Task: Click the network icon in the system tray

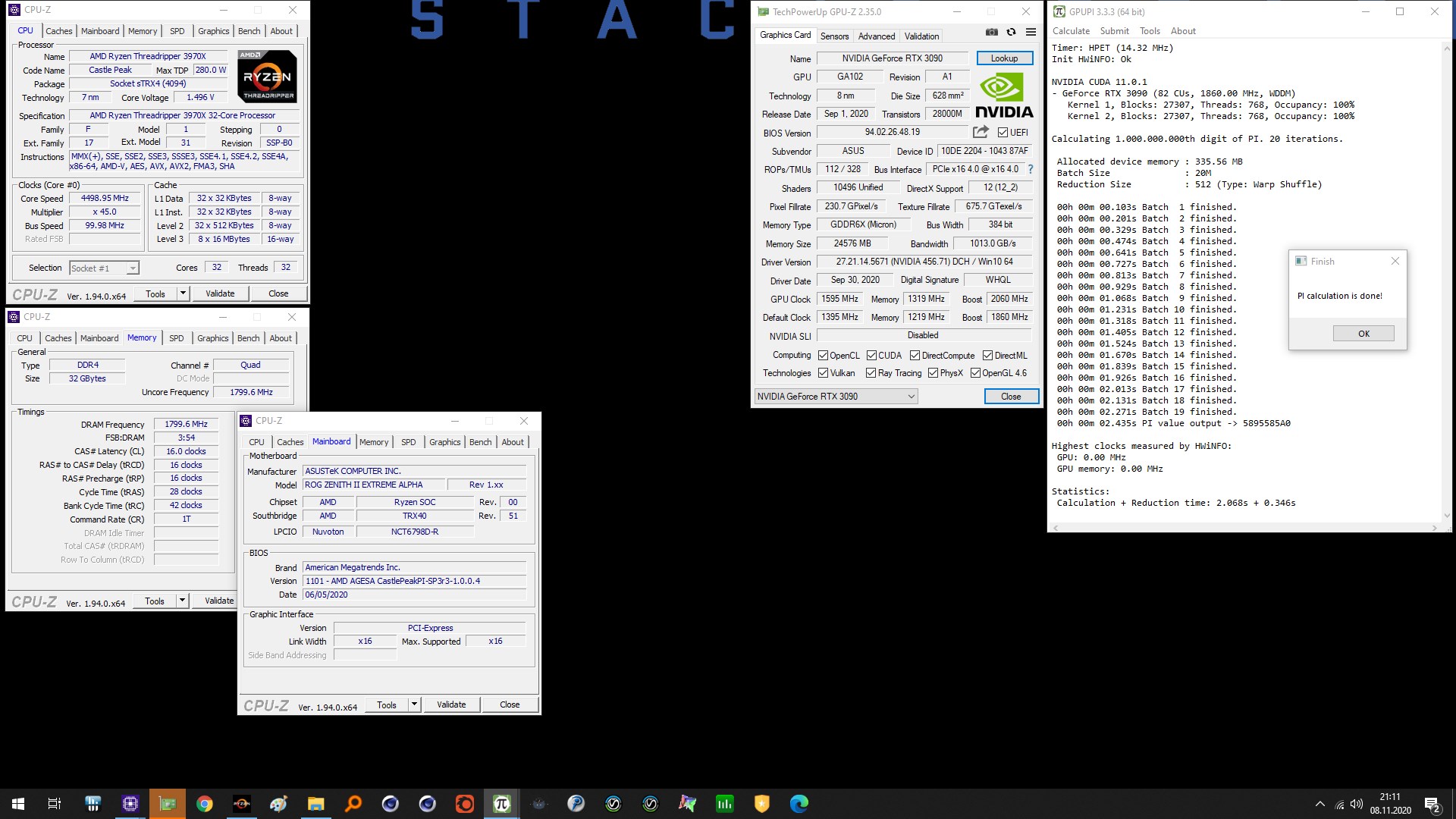Action: point(1339,804)
